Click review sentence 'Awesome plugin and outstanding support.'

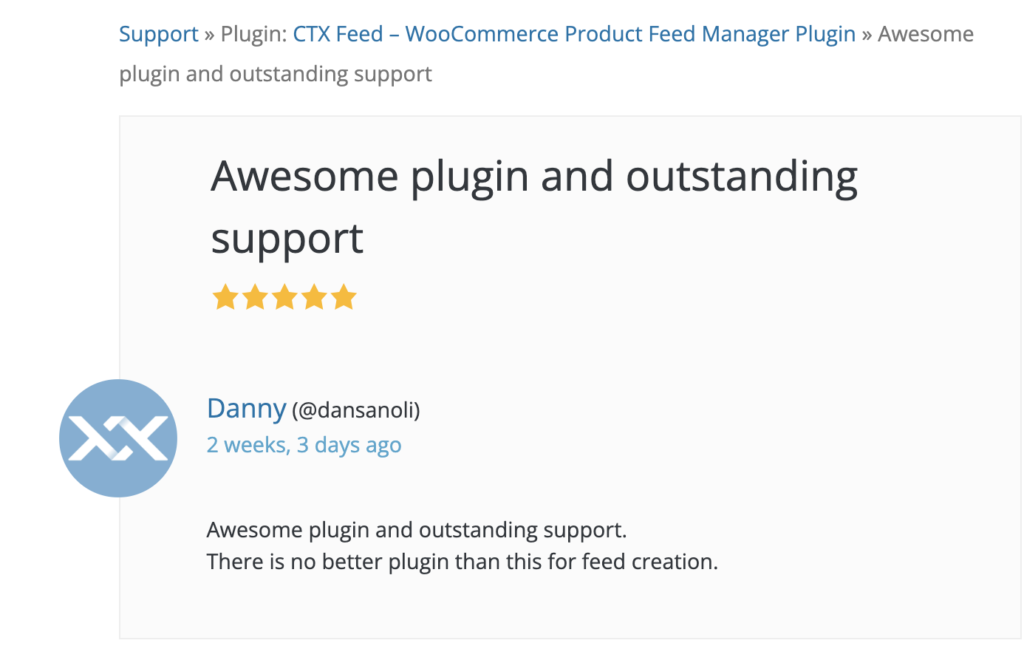pyautogui.click(x=417, y=530)
